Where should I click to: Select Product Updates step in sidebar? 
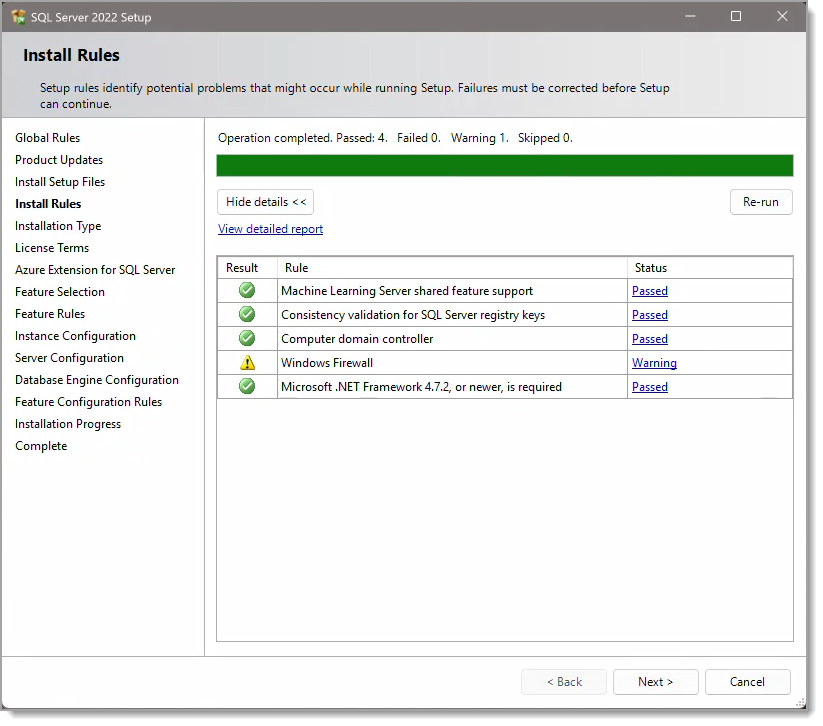point(59,160)
